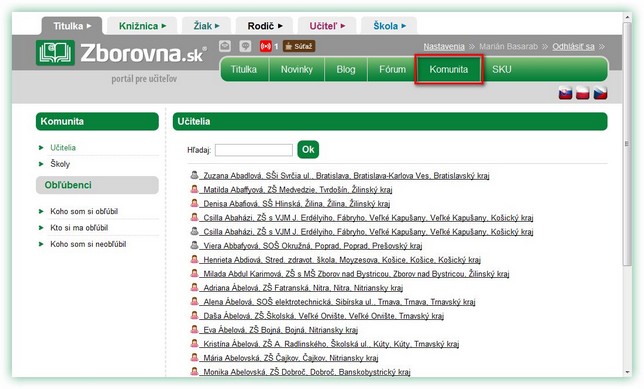644x389 pixels.
Task: Open the mail envelope icon in header
Action: (225, 46)
